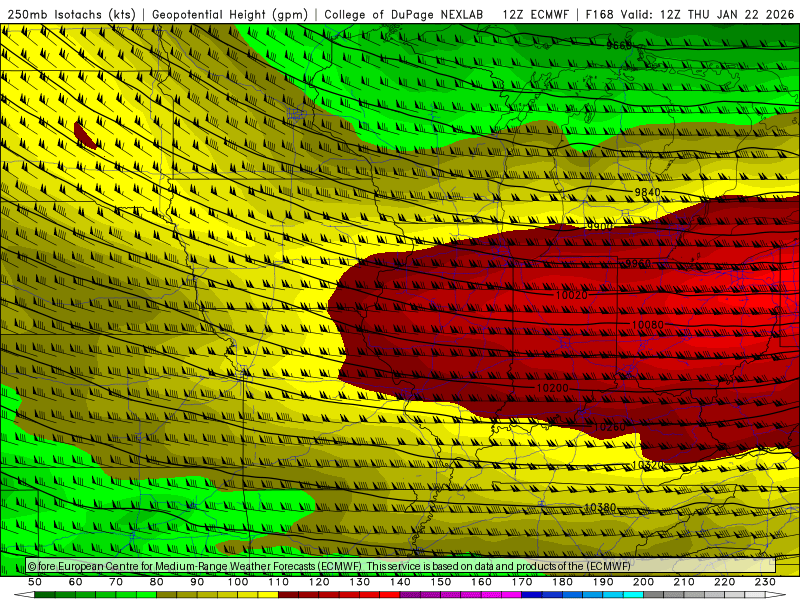
Task: Click the 230 value on the color scale
Action: [765, 582]
